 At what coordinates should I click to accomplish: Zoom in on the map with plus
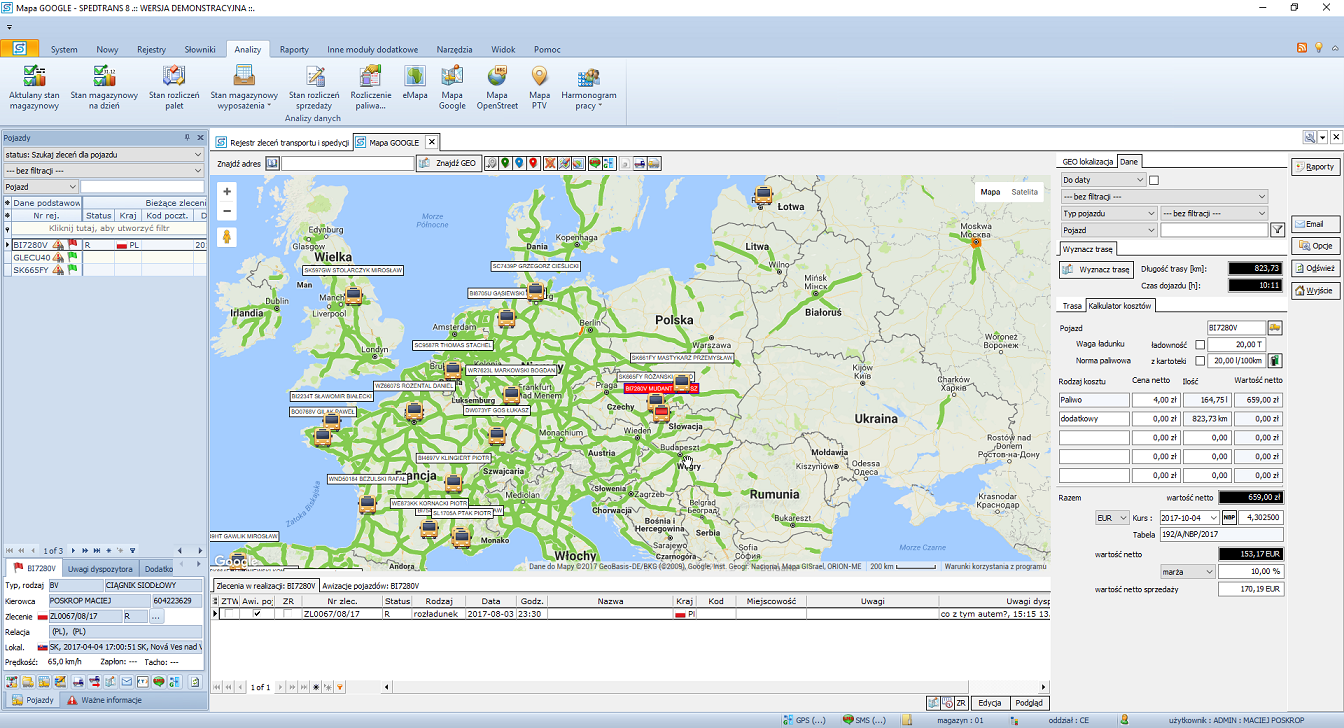[228, 191]
